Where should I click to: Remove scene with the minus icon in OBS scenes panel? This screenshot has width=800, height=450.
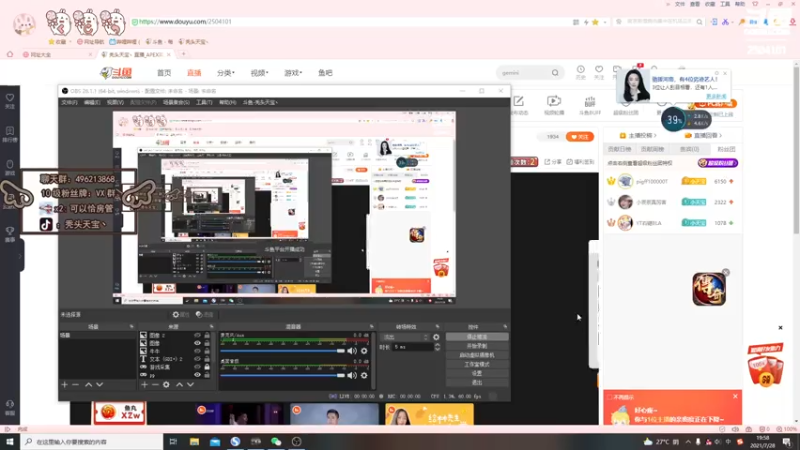coord(76,385)
